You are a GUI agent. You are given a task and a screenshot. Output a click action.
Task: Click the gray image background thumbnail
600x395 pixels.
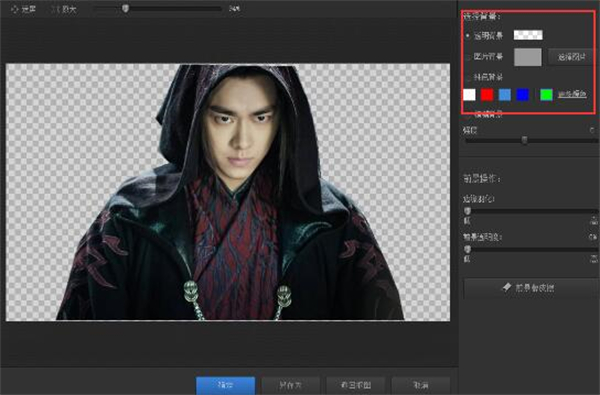[528, 57]
